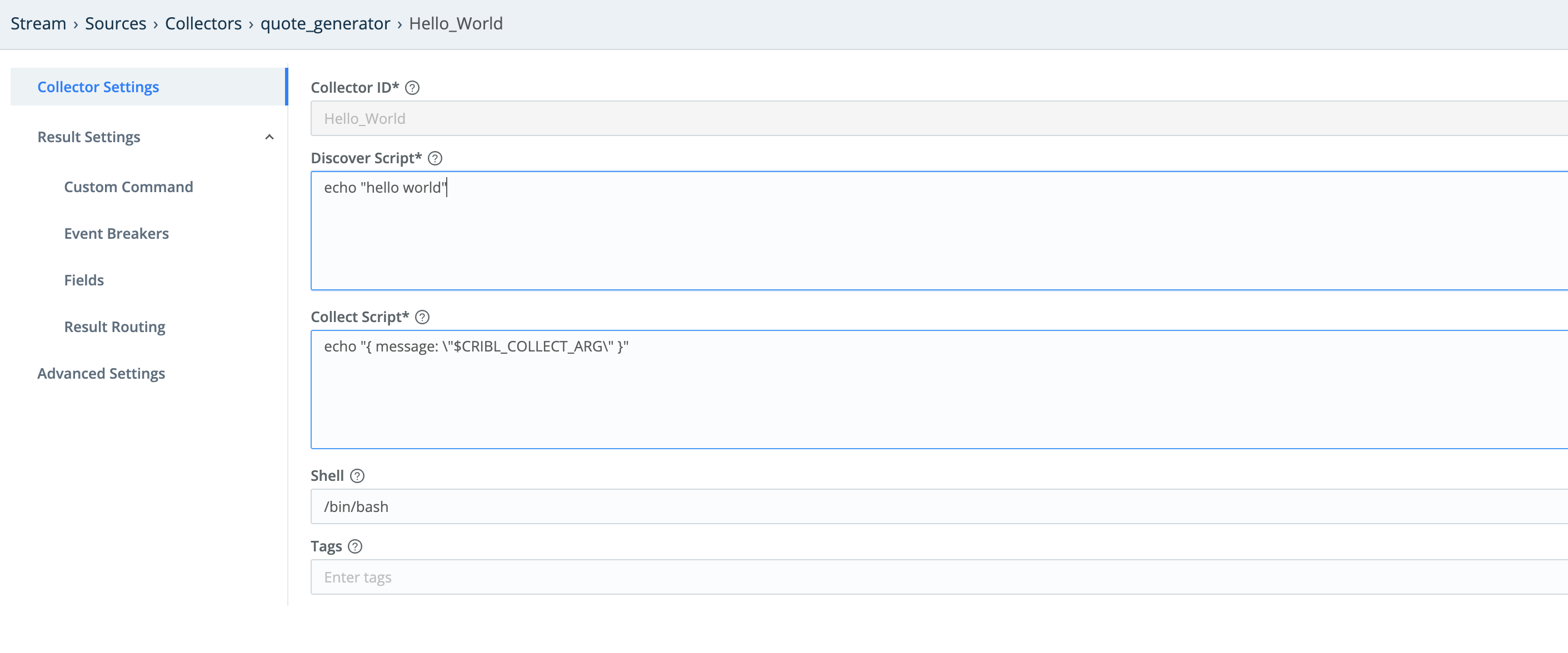Open the Fields settings page
Viewport: 1568px width, 653px height.
(84, 280)
